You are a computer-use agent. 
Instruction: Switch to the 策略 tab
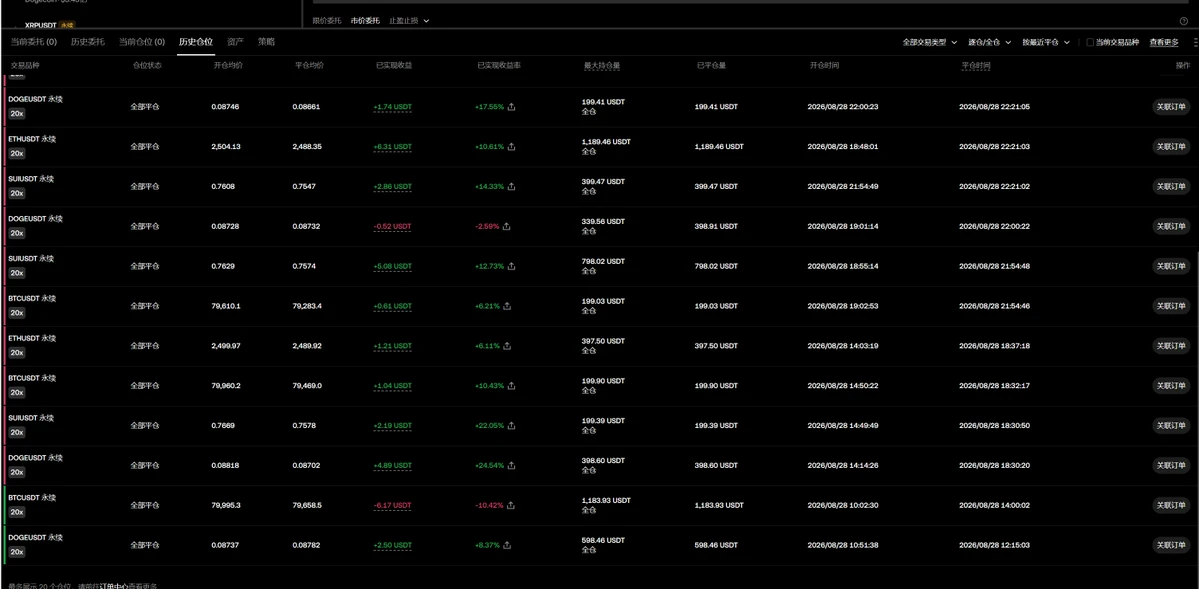point(266,42)
